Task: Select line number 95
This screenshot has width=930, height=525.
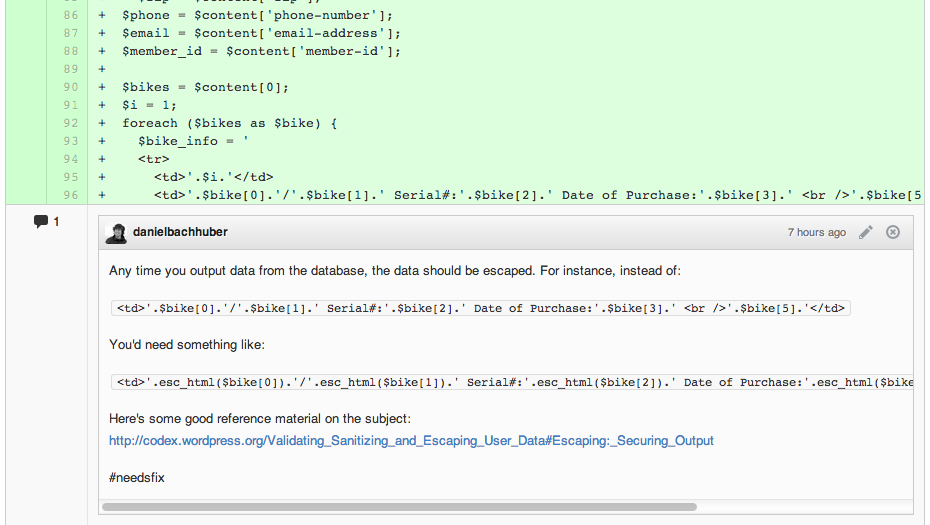Action: [71, 177]
